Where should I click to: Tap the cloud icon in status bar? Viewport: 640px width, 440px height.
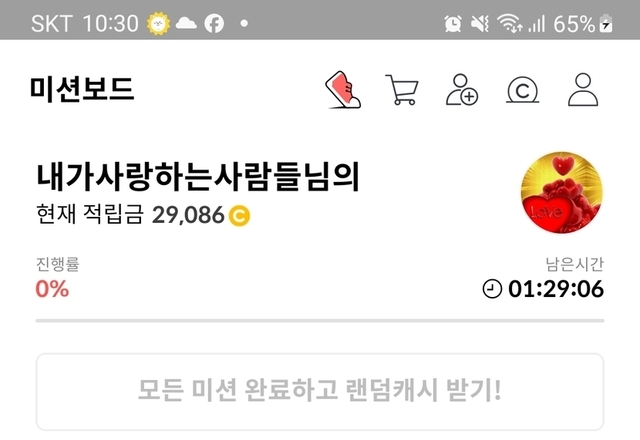(x=186, y=23)
